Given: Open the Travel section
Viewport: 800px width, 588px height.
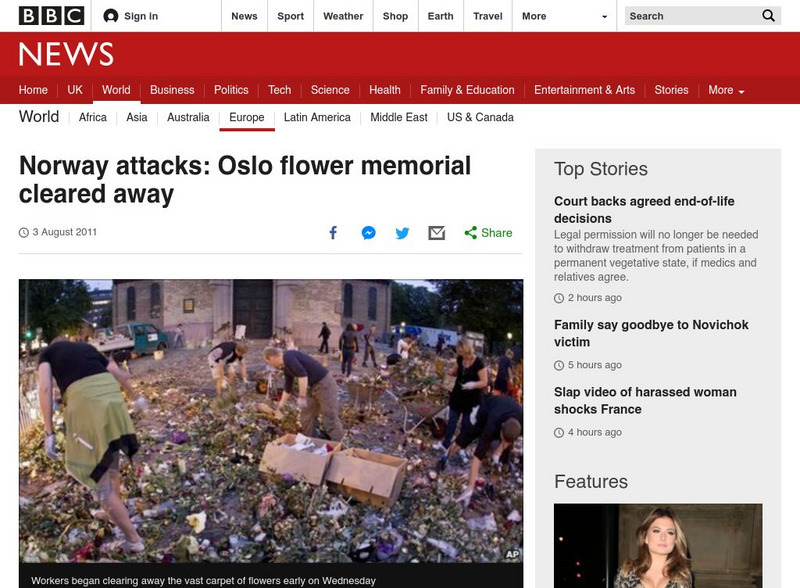Looking at the screenshot, I should (488, 16).
